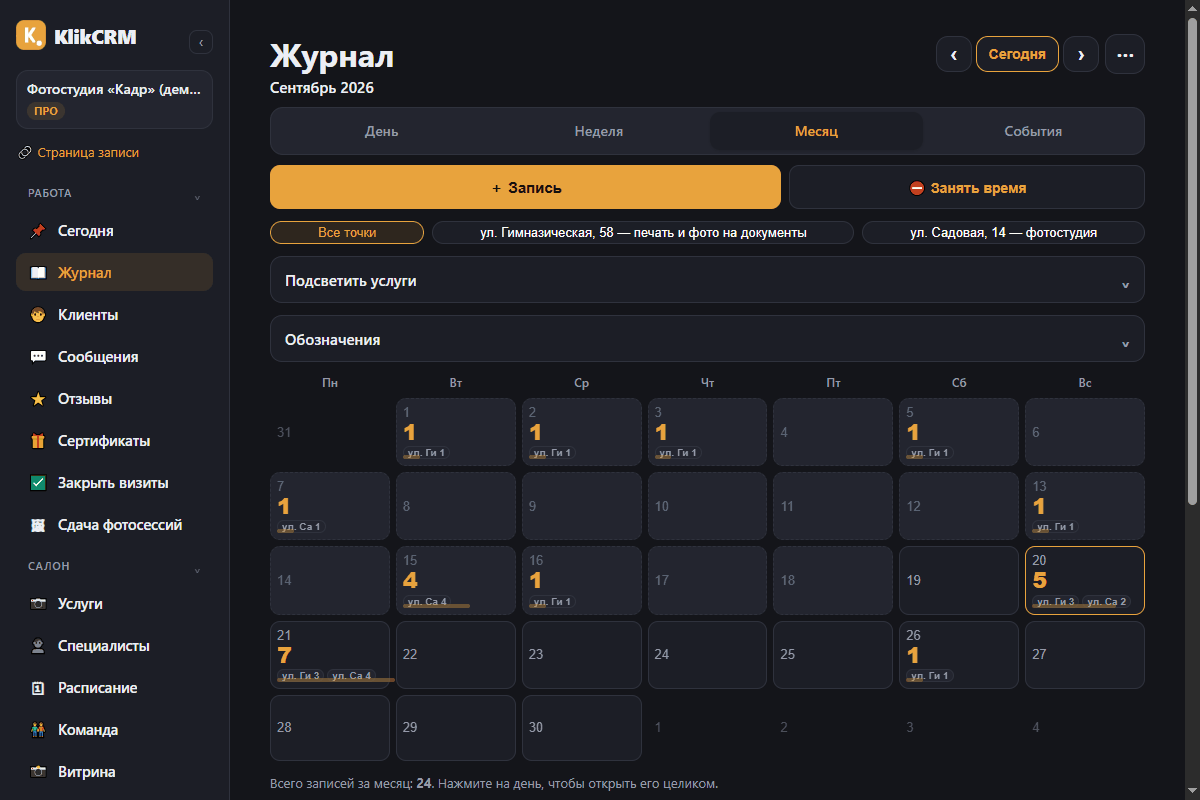Click the ул. Са 2 badge on day 20
This screenshot has width=1200, height=800.
click(1106, 602)
